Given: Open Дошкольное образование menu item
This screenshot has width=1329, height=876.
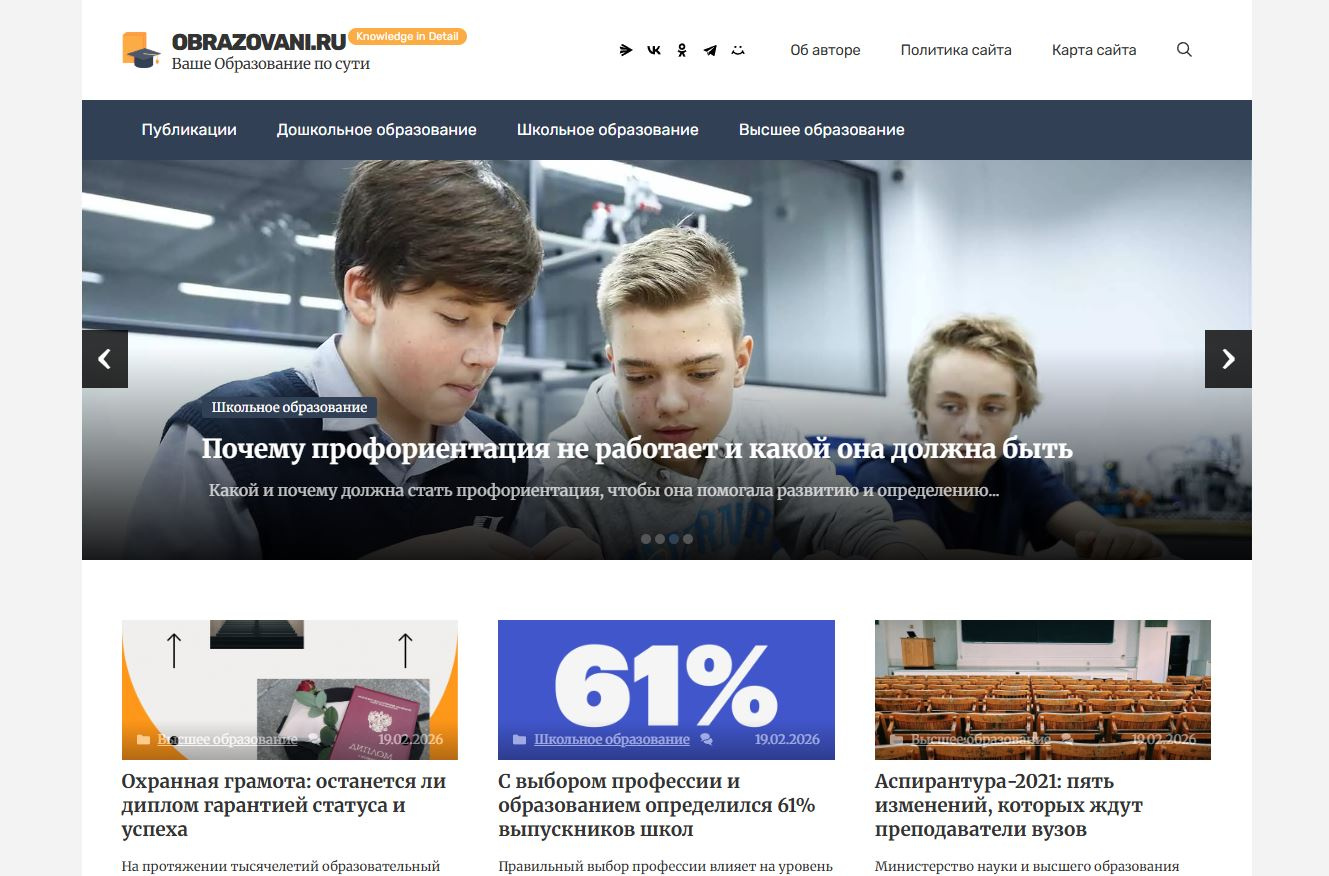Looking at the screenshot, I should [x=377, y=130].
